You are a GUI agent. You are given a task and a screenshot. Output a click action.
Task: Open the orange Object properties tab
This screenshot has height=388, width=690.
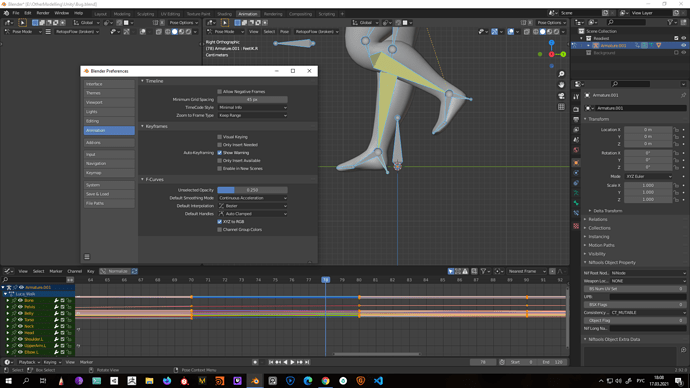[x=576, y=163]
